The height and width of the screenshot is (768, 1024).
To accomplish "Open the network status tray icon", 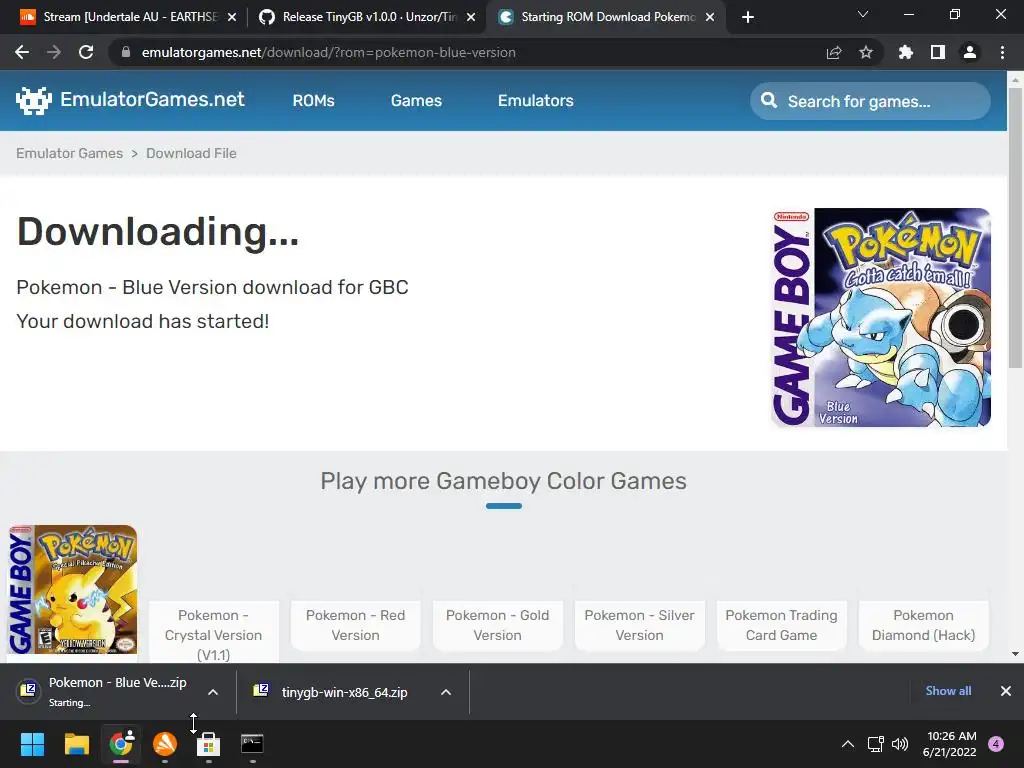I will (875, 744).
